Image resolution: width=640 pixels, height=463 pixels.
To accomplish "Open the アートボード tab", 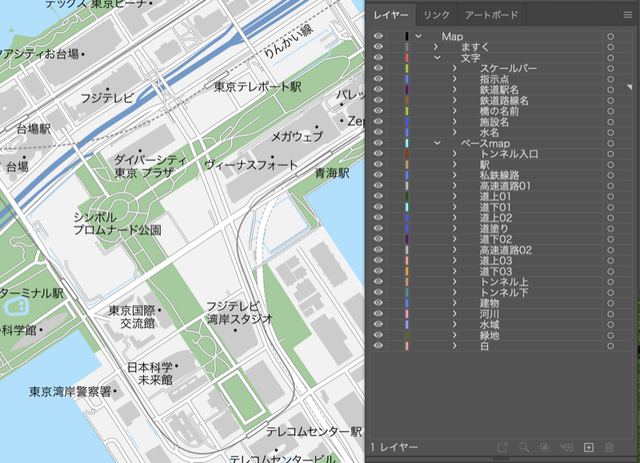I will [x=492, y=15].
